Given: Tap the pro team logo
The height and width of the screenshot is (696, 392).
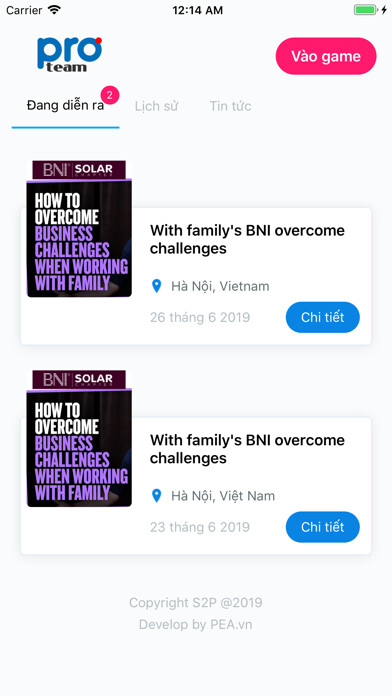Looking at the screenshot, I should 69,54.
